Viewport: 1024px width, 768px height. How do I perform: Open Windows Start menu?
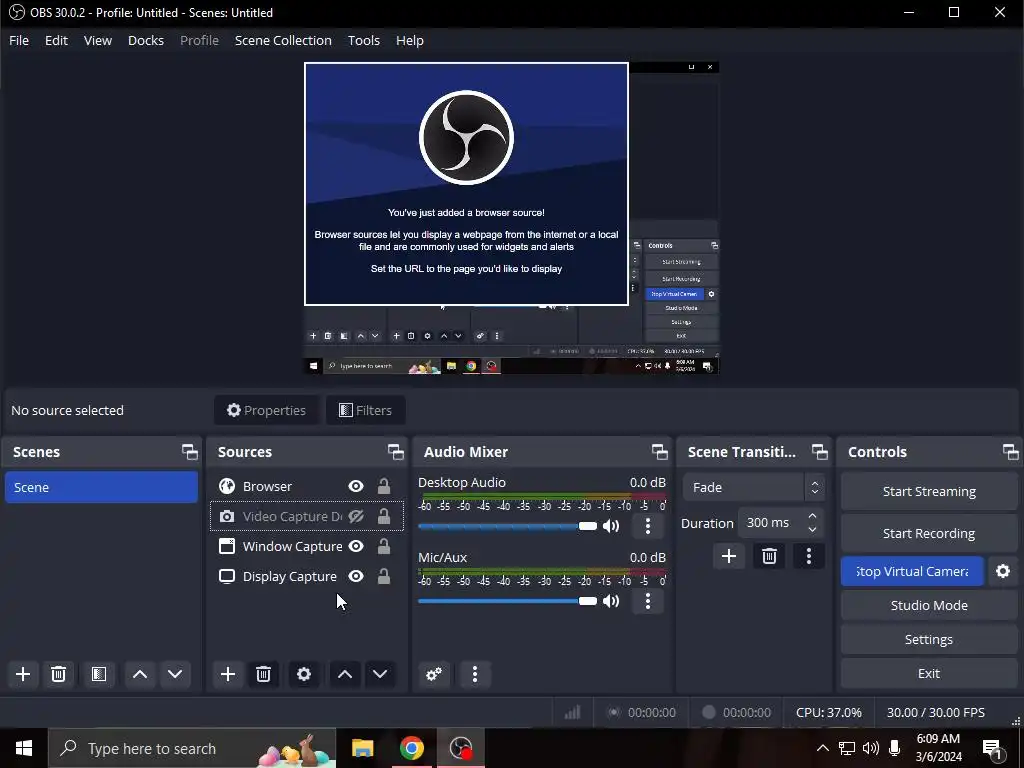(24, 748)
